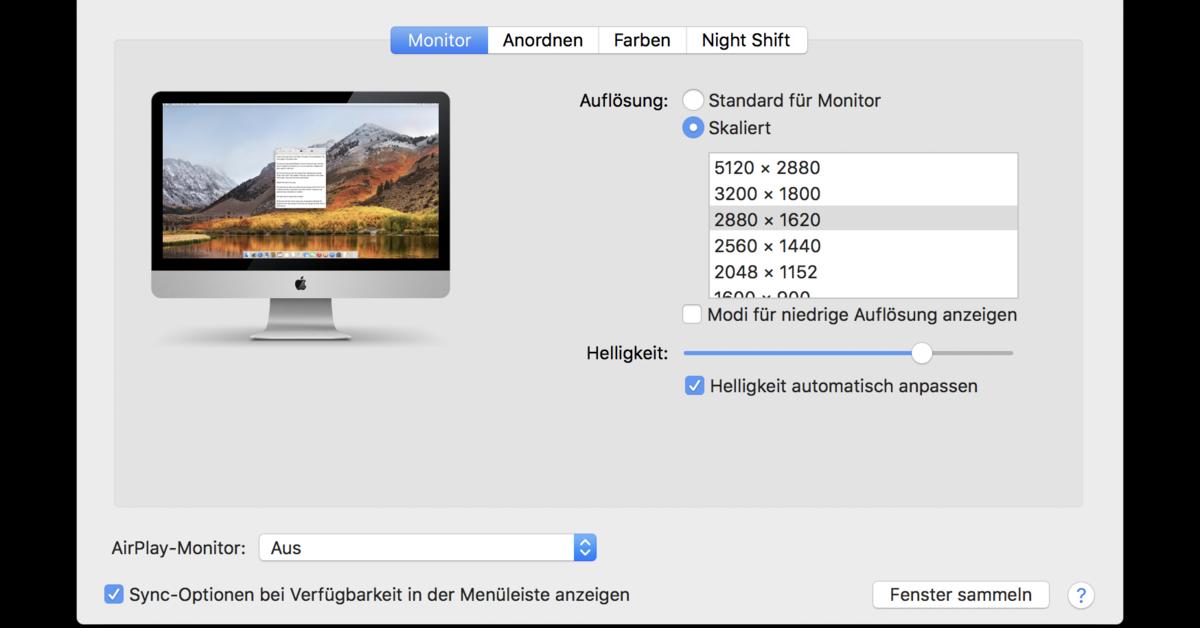The width and height of the screenshot is (1200, 628).
Task: Choose the 2880 × 1620 resolution
Action: (x=863, y=219)
